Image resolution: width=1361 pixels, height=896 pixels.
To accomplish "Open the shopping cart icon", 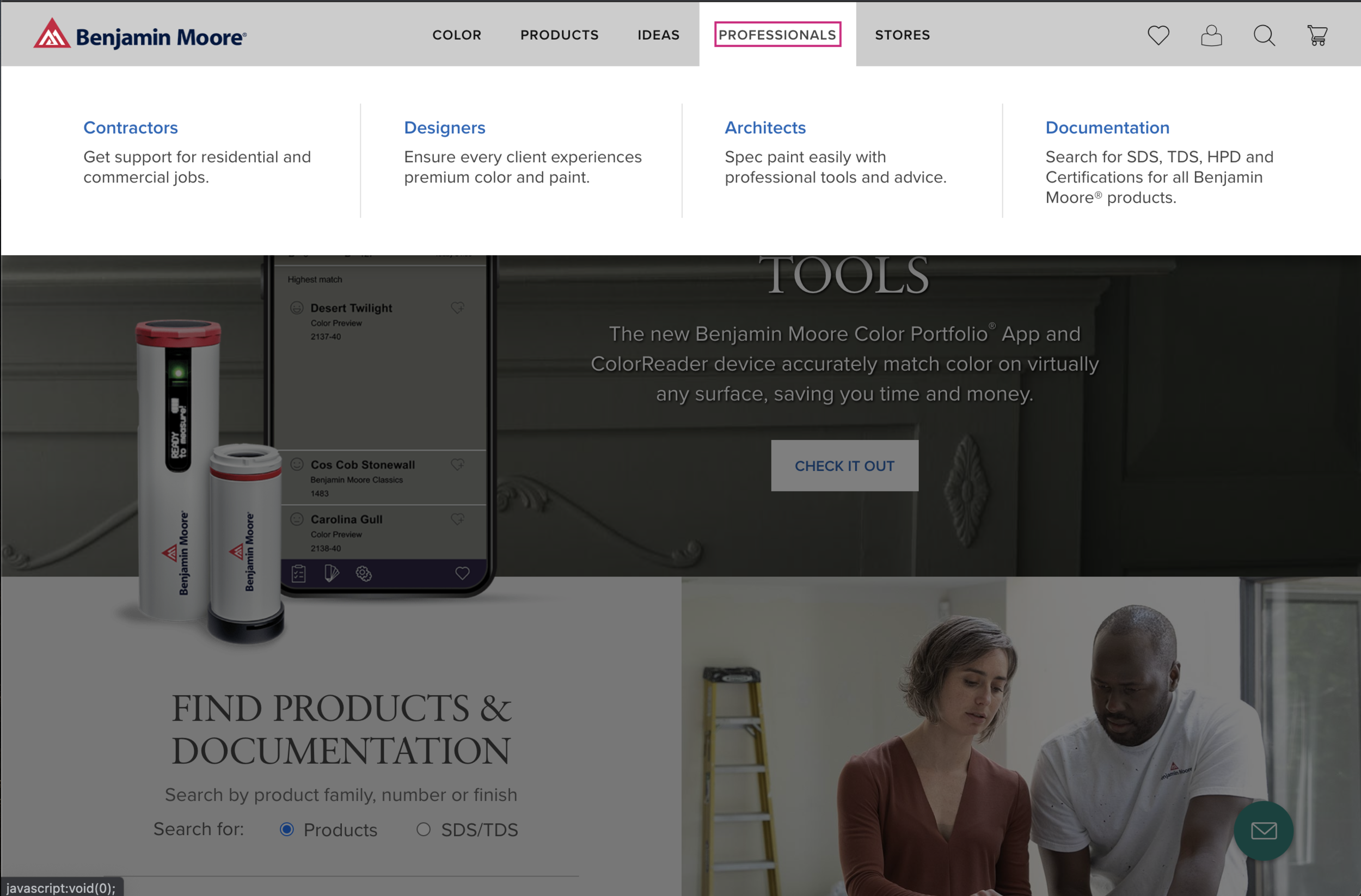I will click(1317, 35).
